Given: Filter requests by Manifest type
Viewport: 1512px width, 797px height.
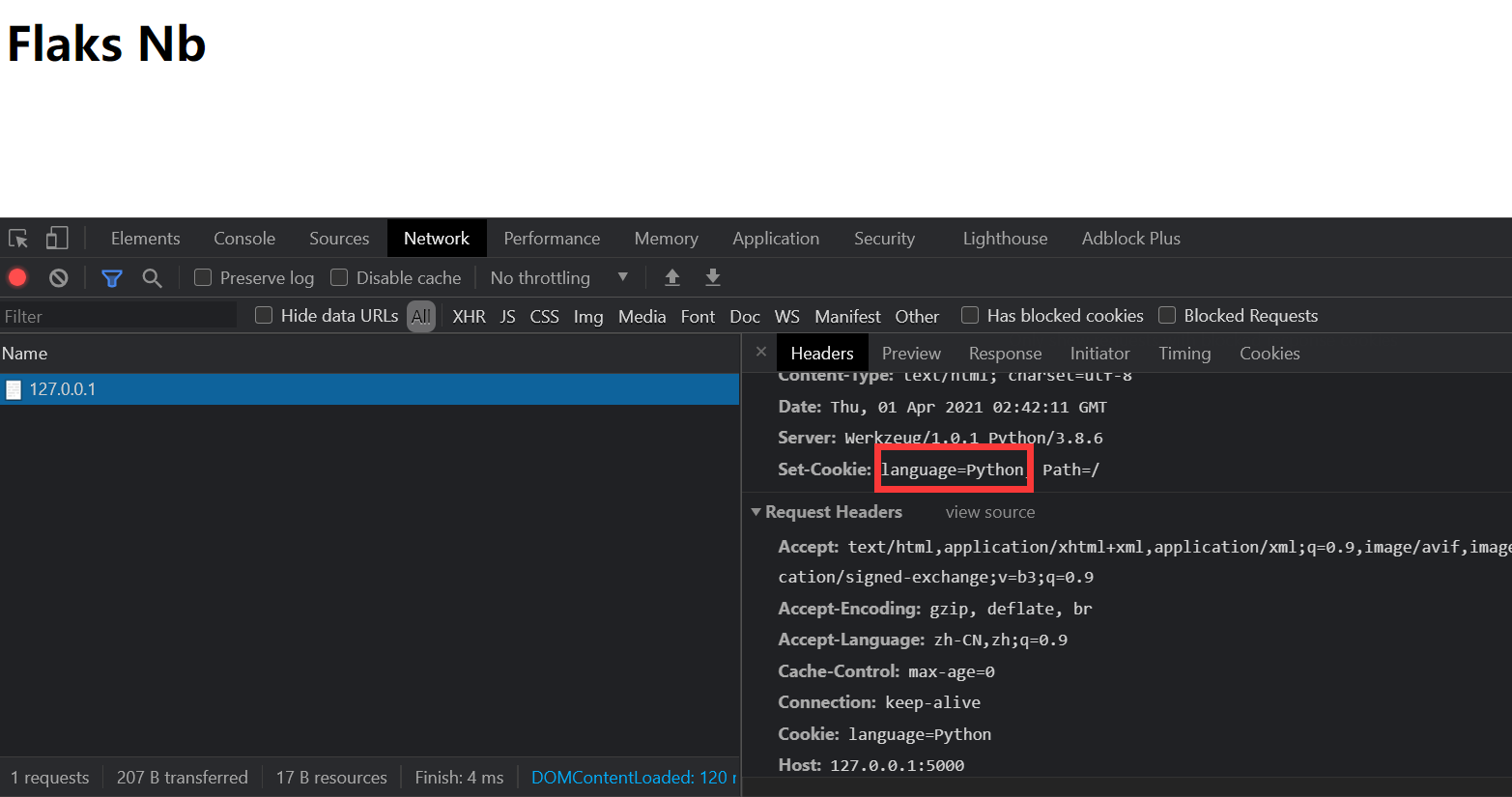Looking at the screenshot, I should point(847,316).
